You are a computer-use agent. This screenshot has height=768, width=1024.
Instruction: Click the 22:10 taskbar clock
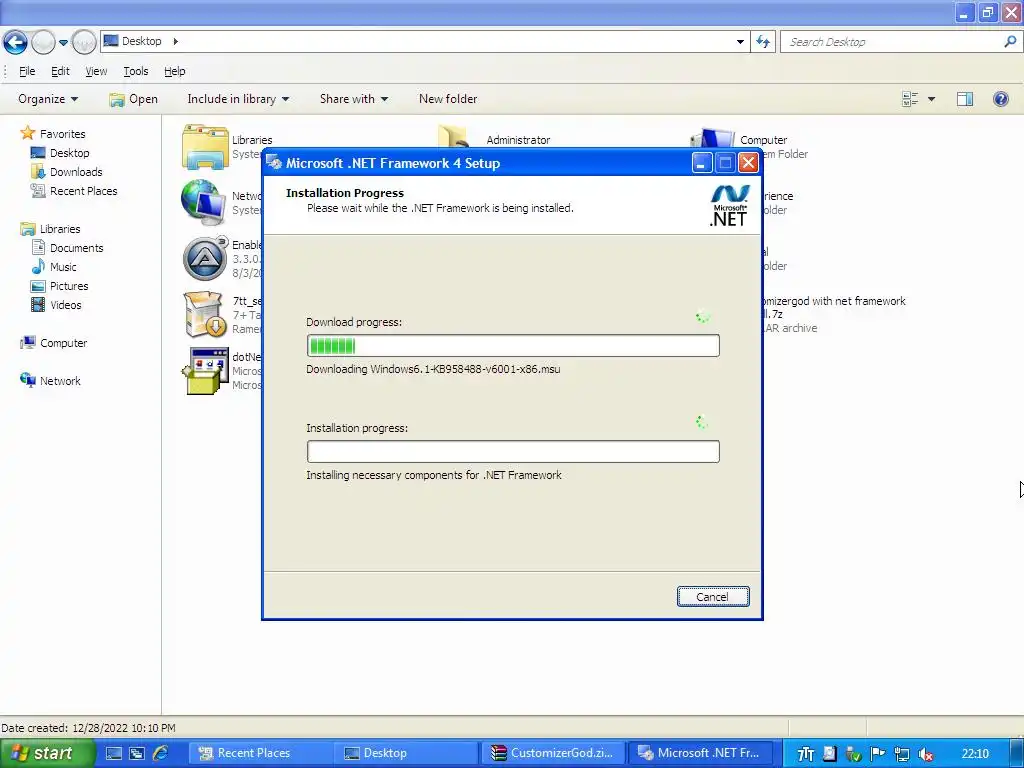coord(975,754)
